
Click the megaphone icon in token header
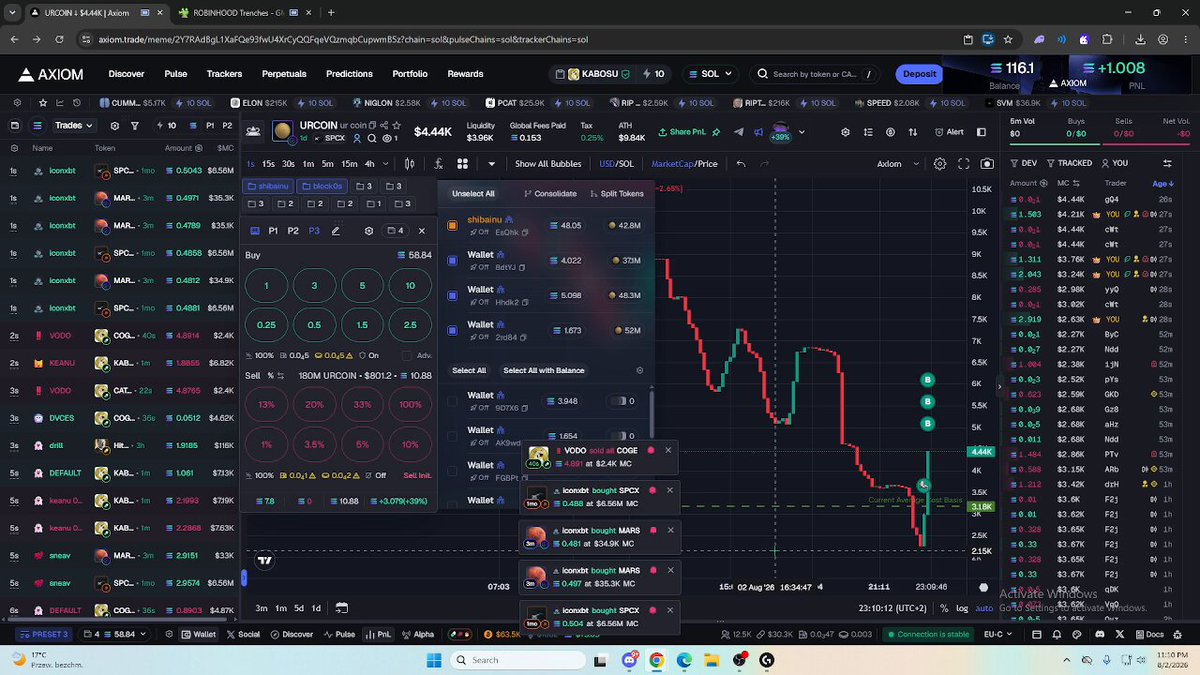pyautogui.click(x=759, y=132)
